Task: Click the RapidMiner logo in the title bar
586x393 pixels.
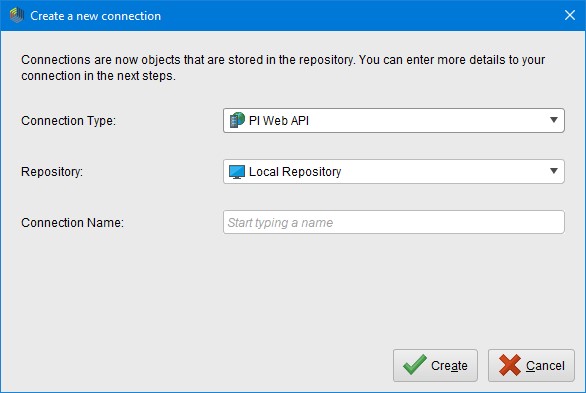Action: click(16, 16)
